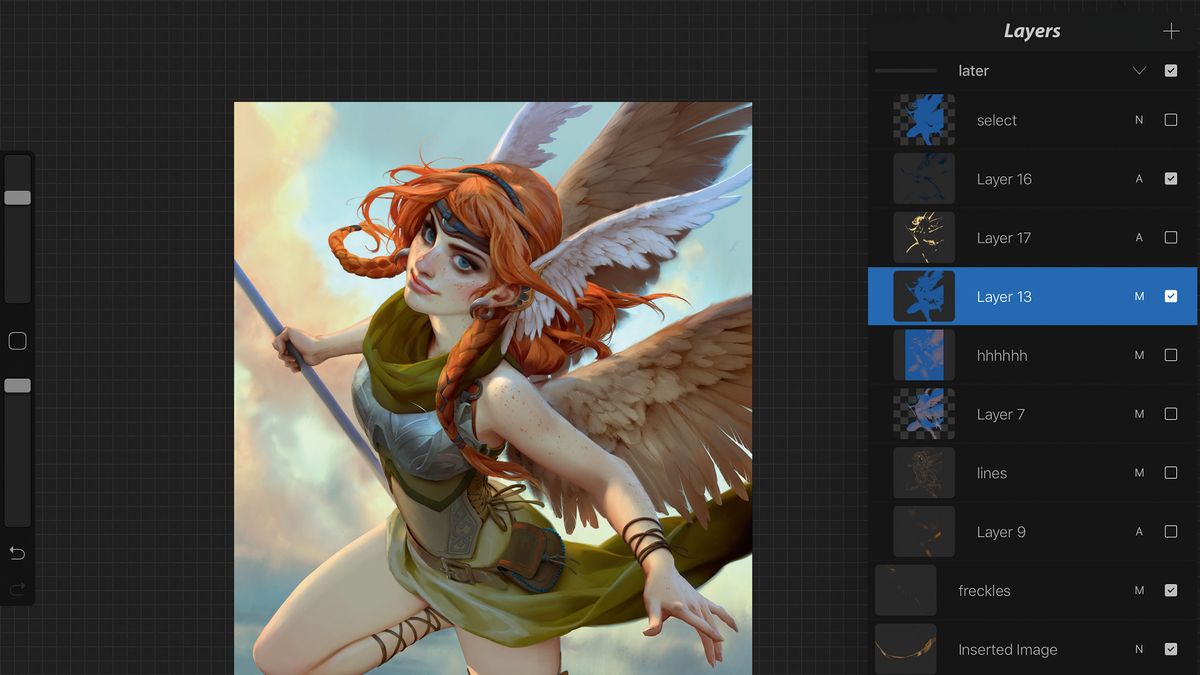Tap the undo arrow on the left sidebar
The width and height of the screenshot is (1200, 675).
click(x=17, y=552)
